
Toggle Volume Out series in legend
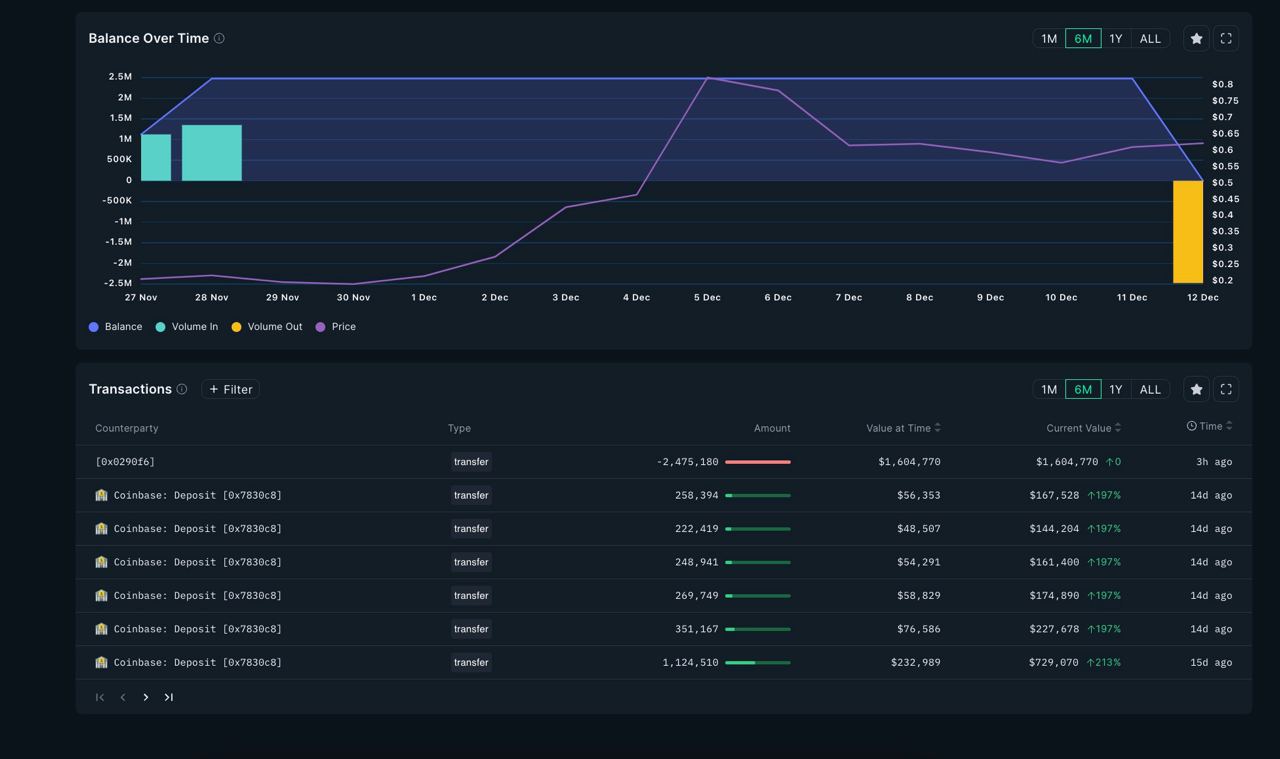(267, 327)
